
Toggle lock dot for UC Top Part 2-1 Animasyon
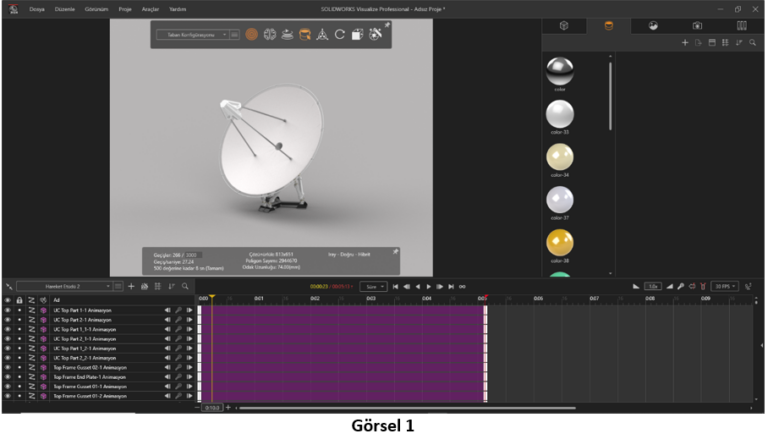pyautogui.click(x=19, y=320)
